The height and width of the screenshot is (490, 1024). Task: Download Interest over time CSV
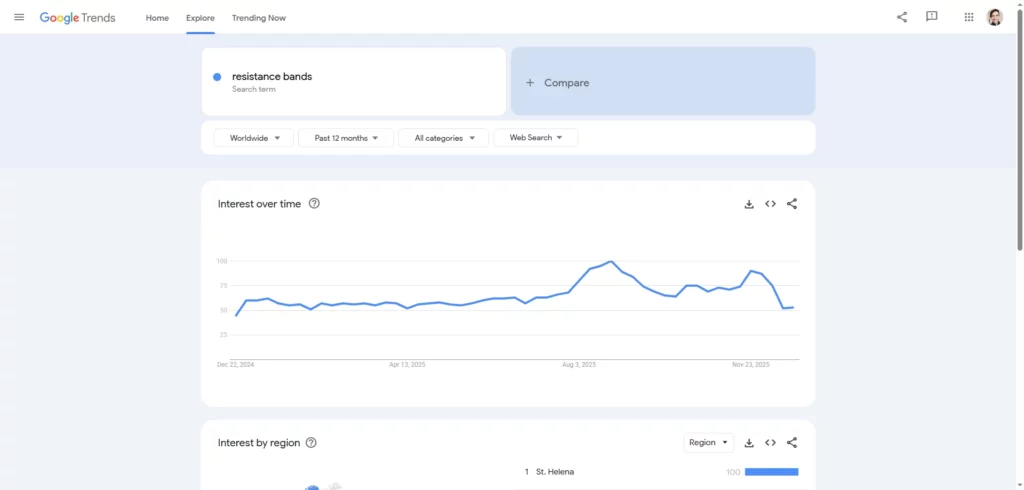[749, 204]
